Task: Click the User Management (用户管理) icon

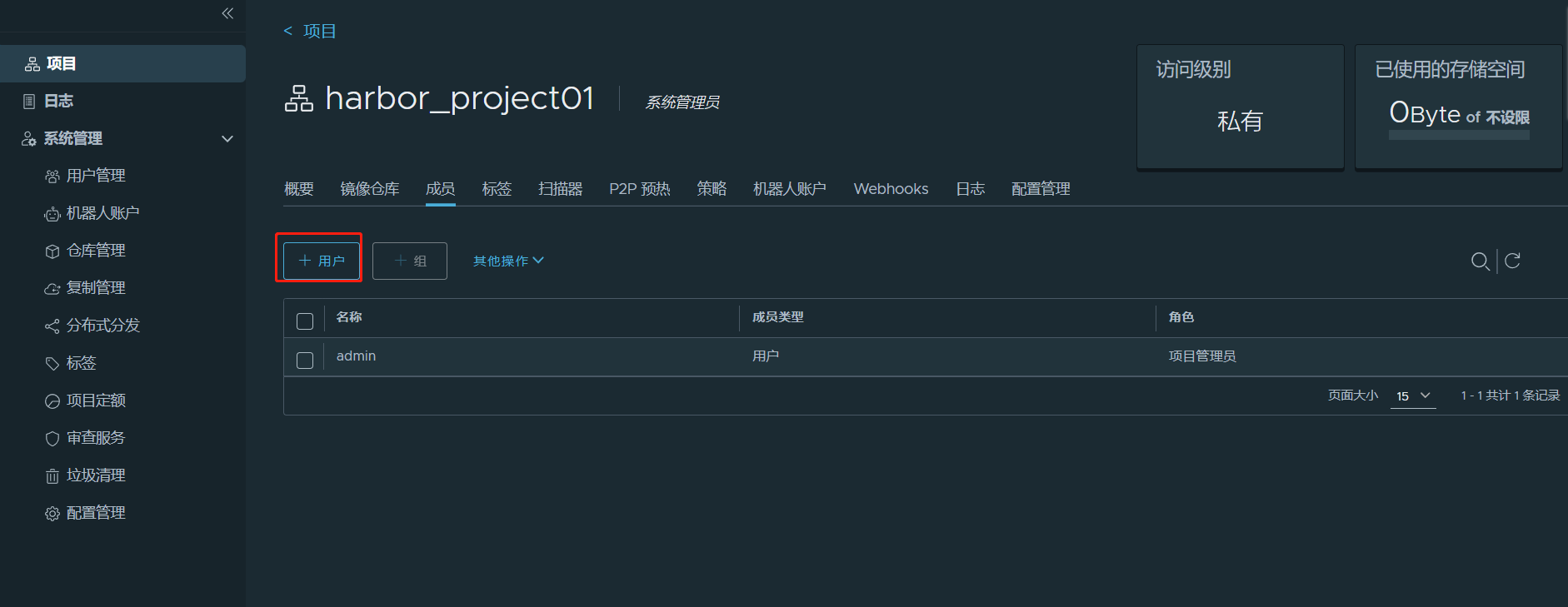Action: click(52, 177)
